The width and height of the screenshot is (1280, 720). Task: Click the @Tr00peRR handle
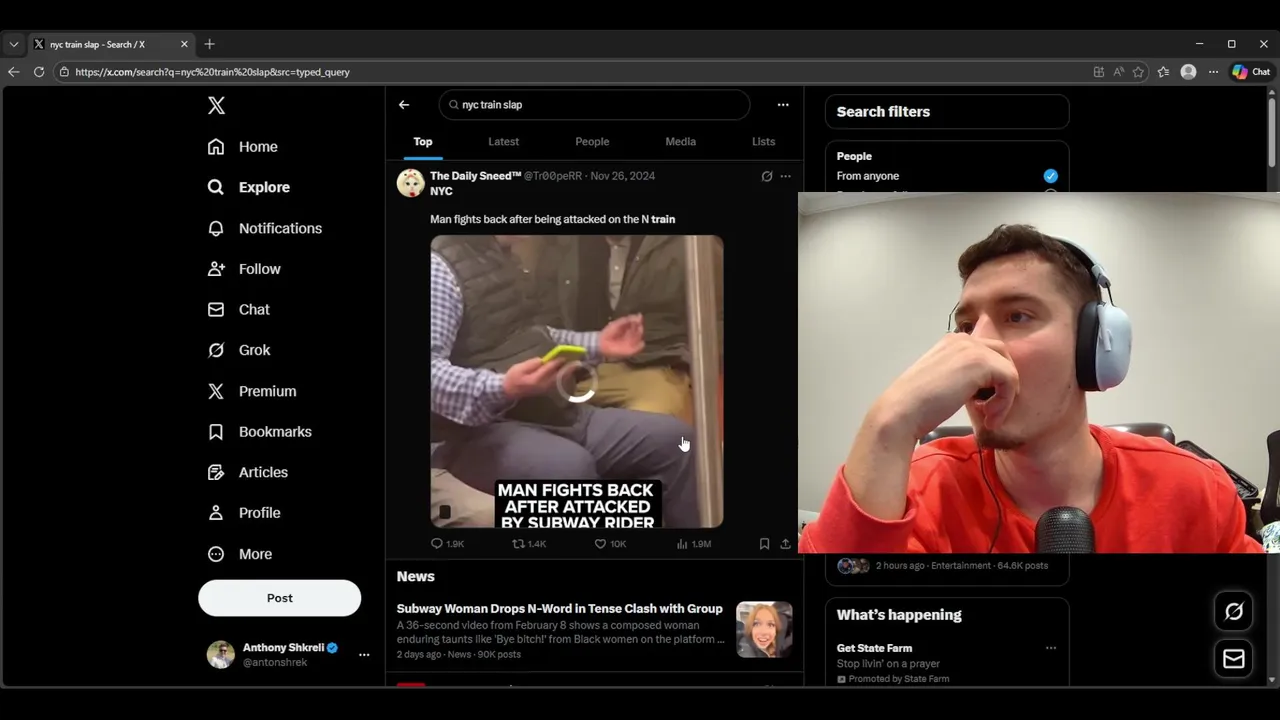click(x=553, y=176)
